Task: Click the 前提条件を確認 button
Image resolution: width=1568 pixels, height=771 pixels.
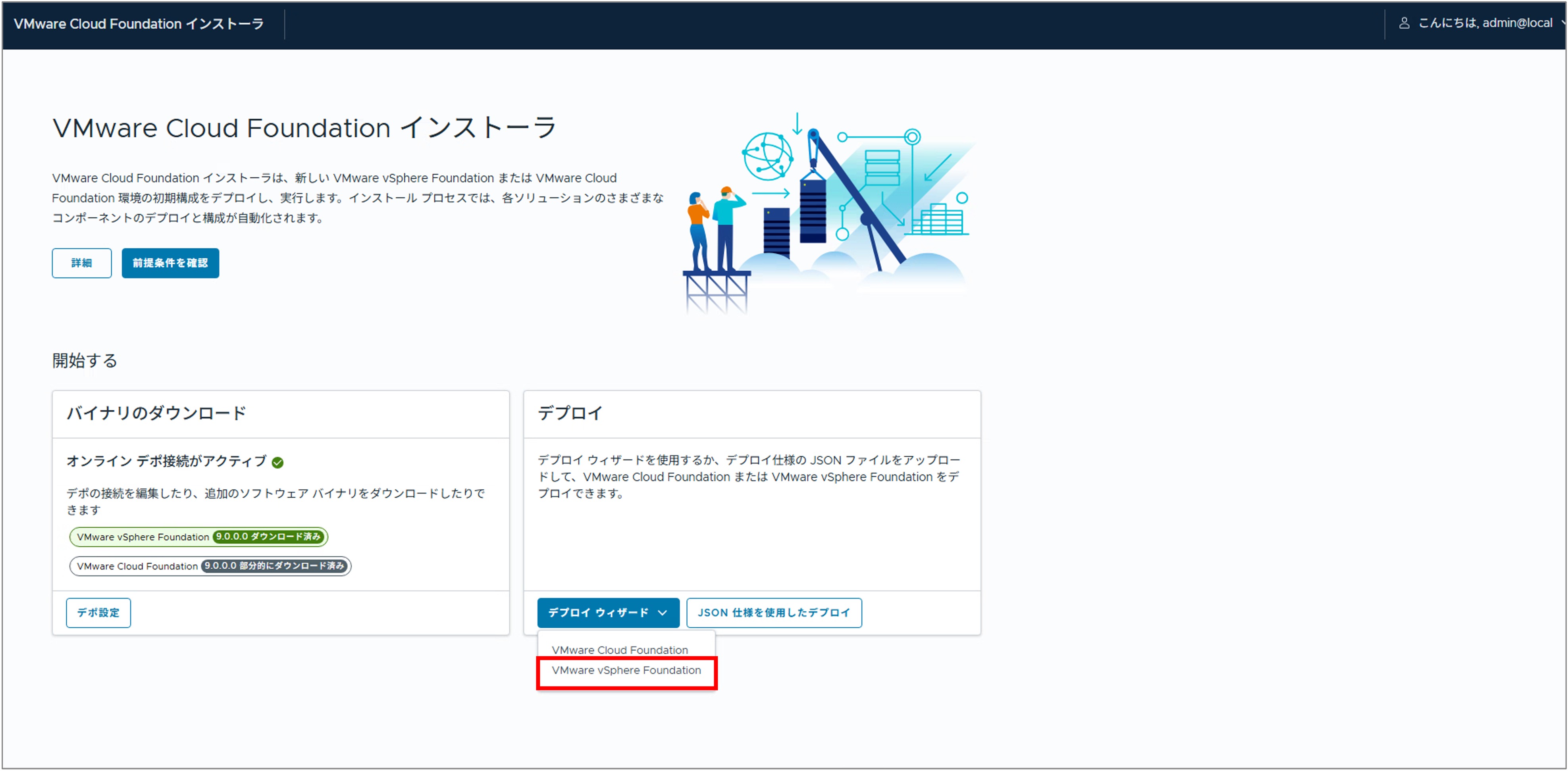Action: [170, 263]
